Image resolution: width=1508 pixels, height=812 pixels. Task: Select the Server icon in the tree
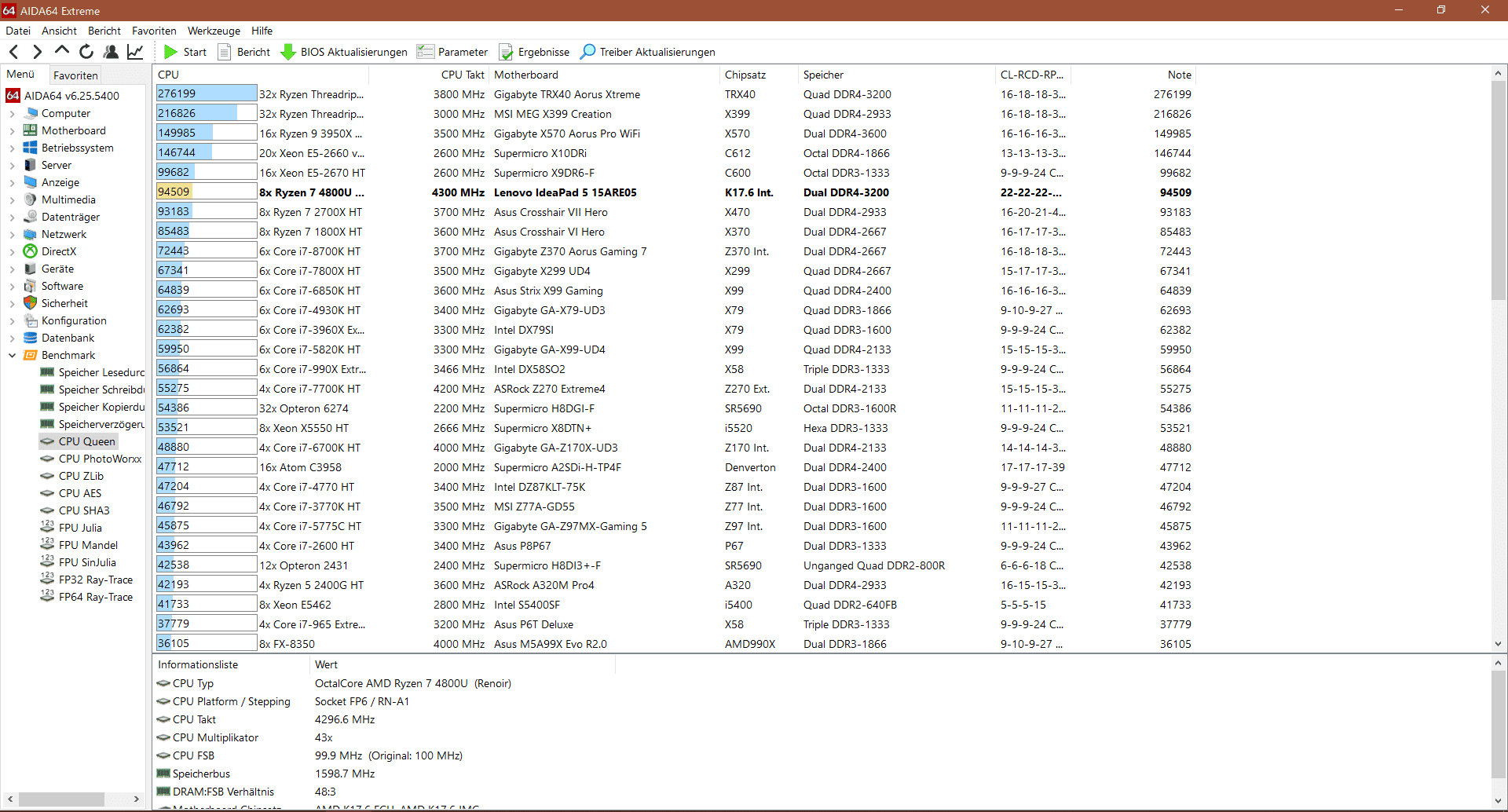[x=31, y=165]
